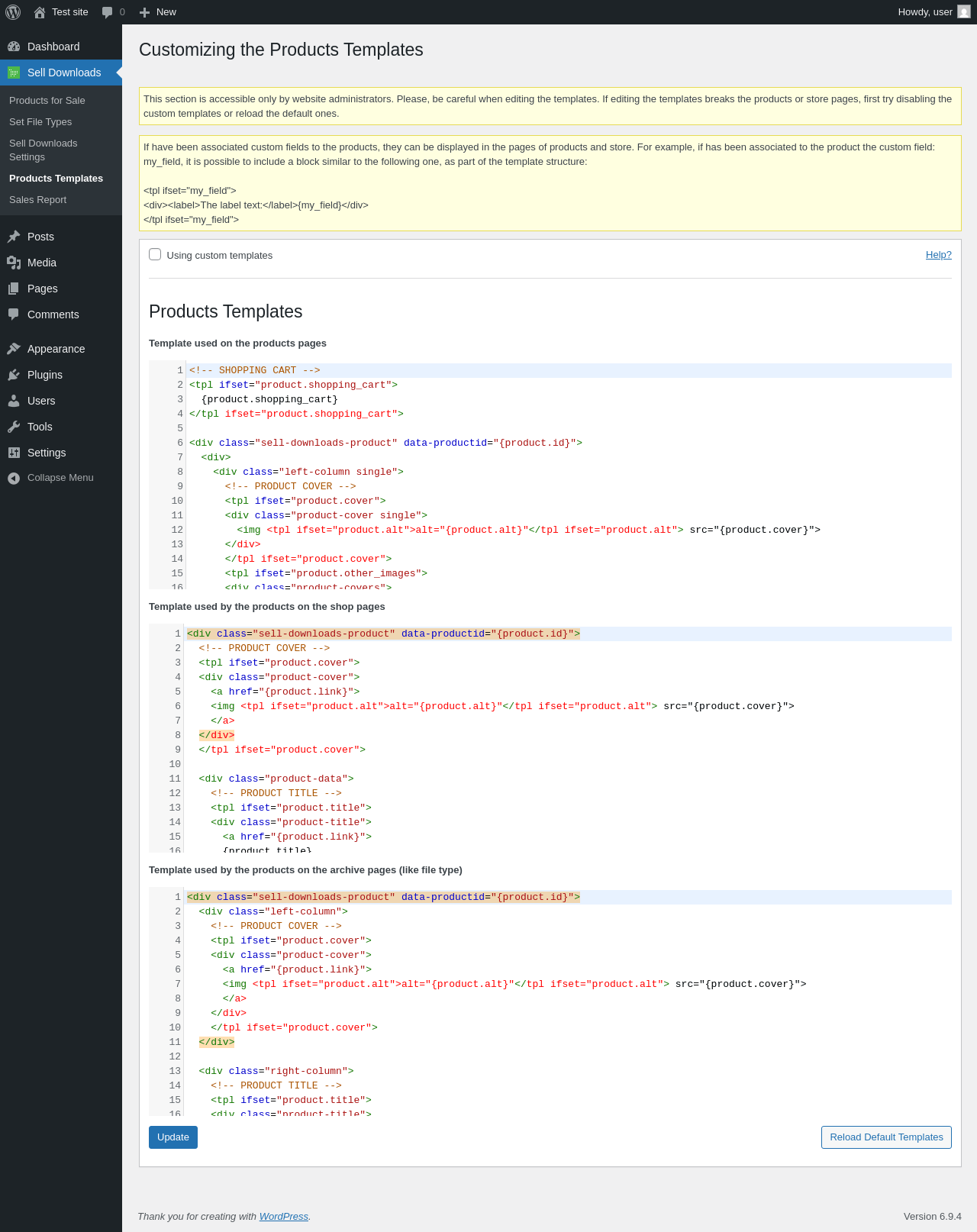Click the Update button
Image resolution: width=977 pixels, height=1232 pixels.
click(x=173, y=1137)
